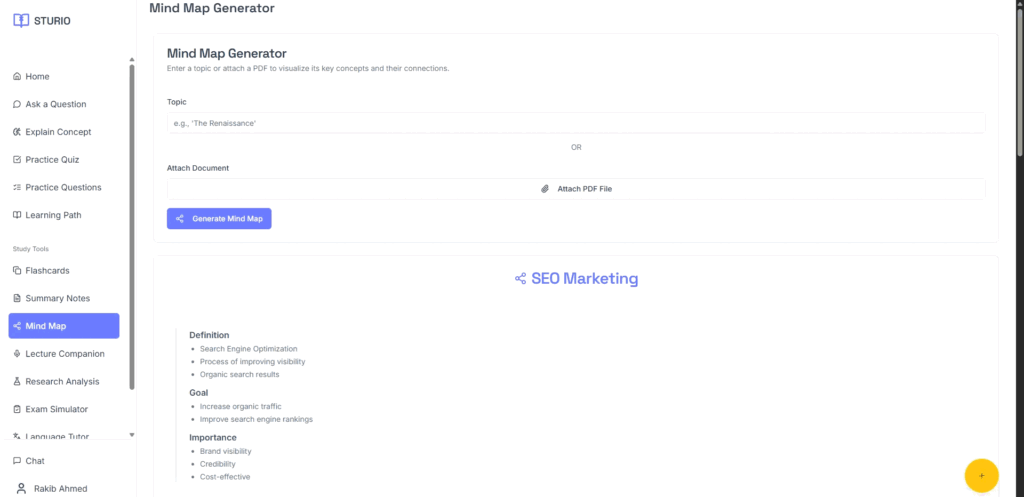Click the Attach Document label

pyautogui.click(x=198, y=168)
